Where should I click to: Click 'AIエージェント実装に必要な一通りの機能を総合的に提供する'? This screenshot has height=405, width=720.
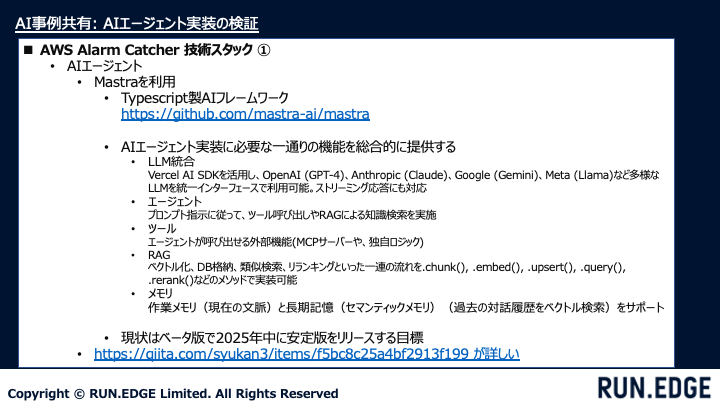pos(288,147)
